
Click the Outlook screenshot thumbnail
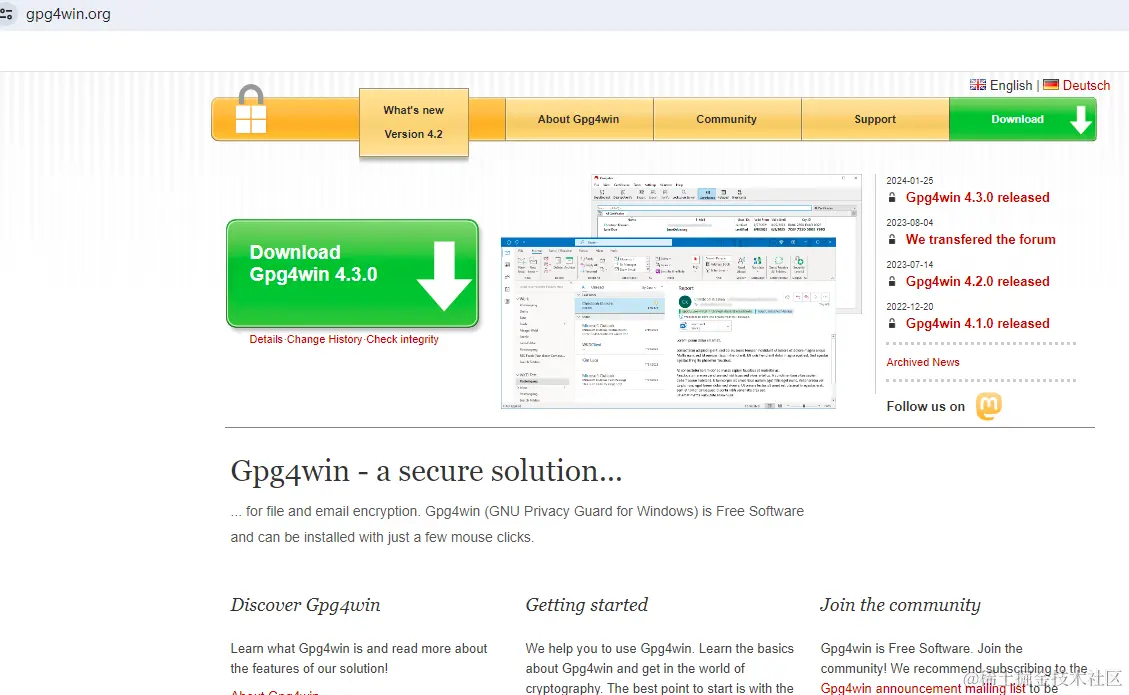(668, 323)
